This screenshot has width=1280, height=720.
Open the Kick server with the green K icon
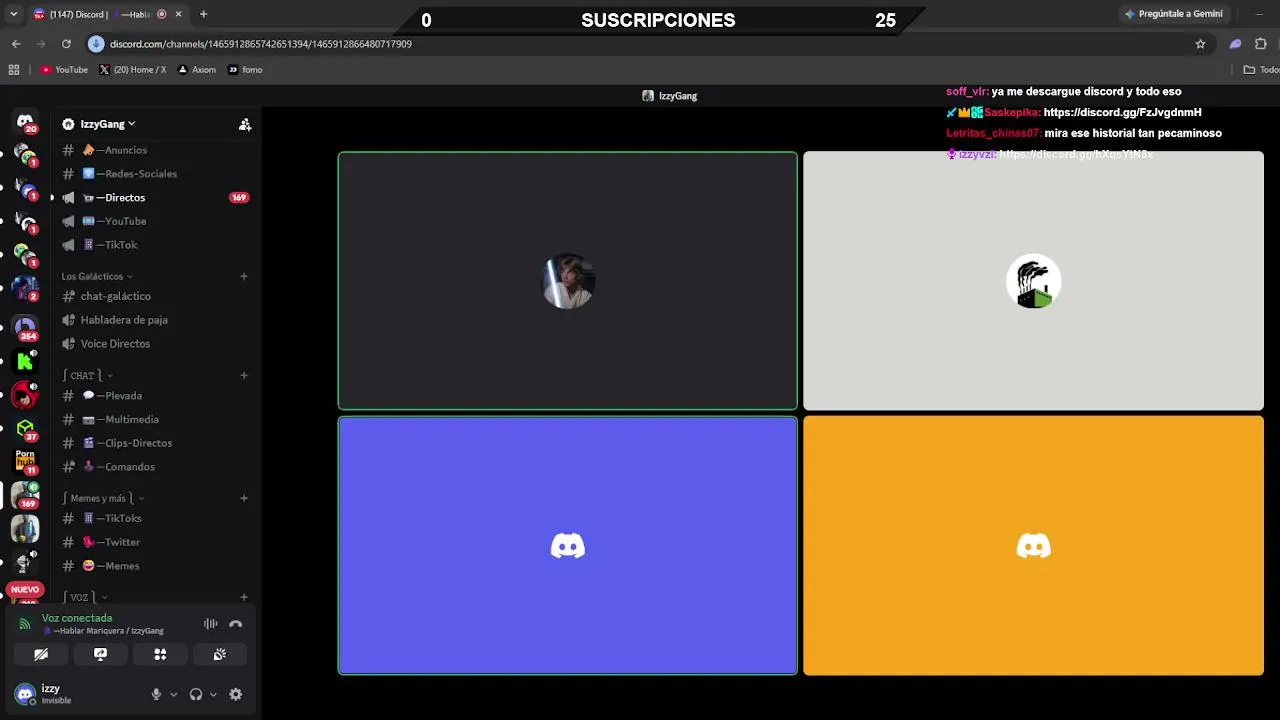click(25, 361)
